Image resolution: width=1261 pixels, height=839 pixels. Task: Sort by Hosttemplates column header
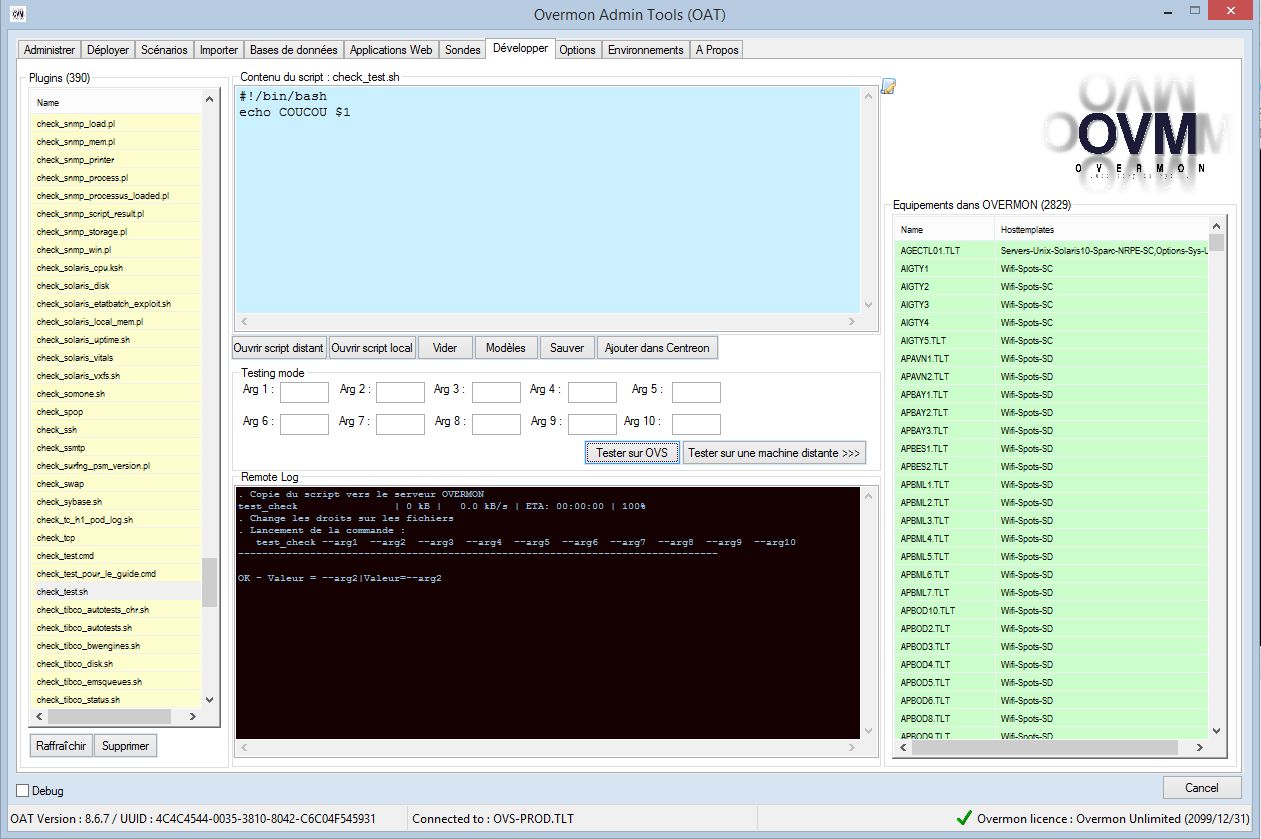1100,230
